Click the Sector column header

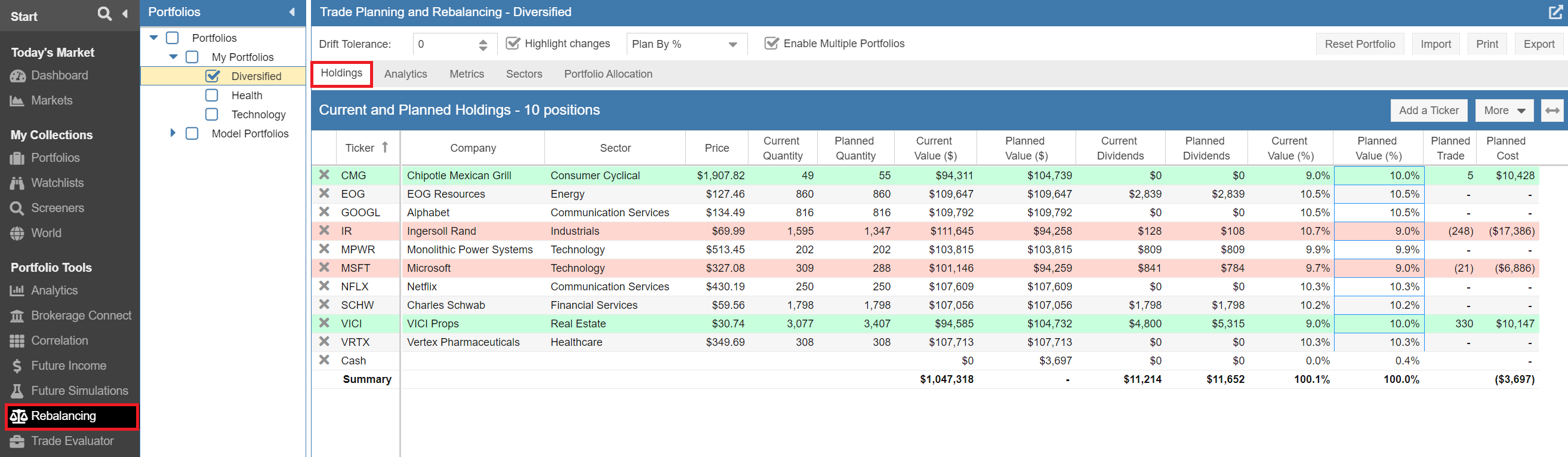pyautogui.click(x=615, y=148)
